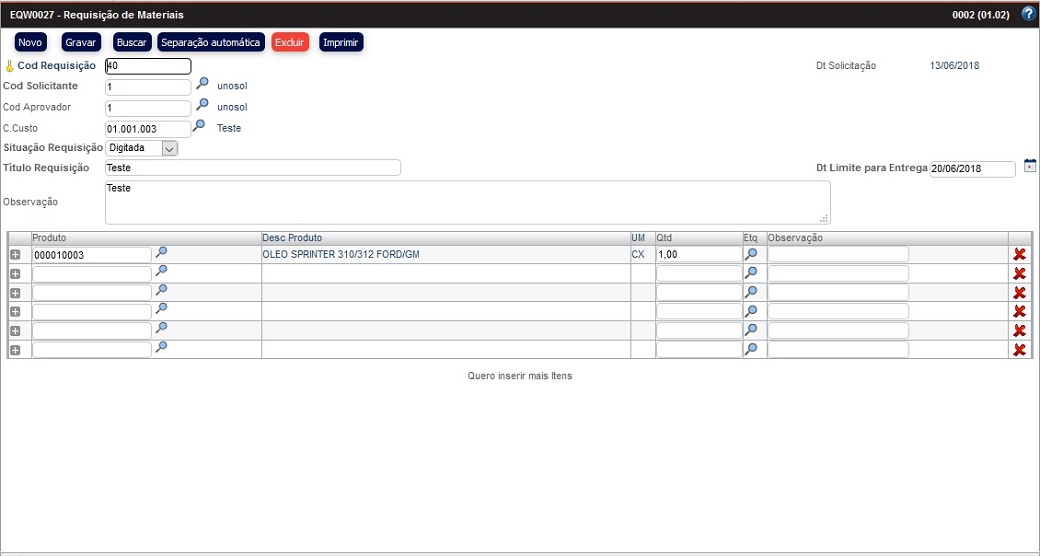
Task: Product search icon for row 000010003
Action: click(x=161, y=252)
